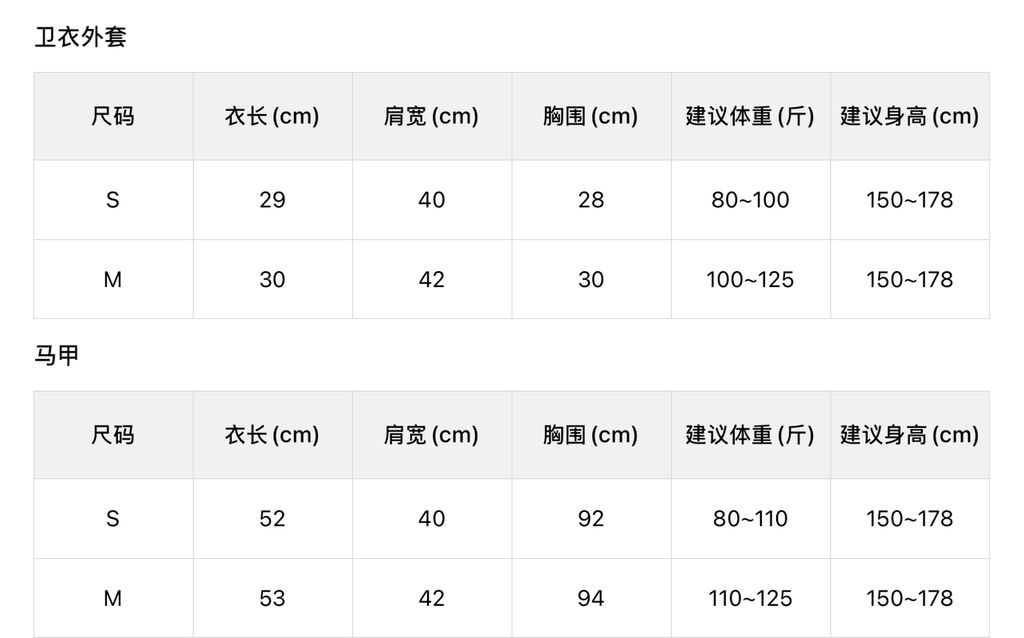Select the 衣长 value 29 cell
The image size is (1024, 638).
coord(272,200)
